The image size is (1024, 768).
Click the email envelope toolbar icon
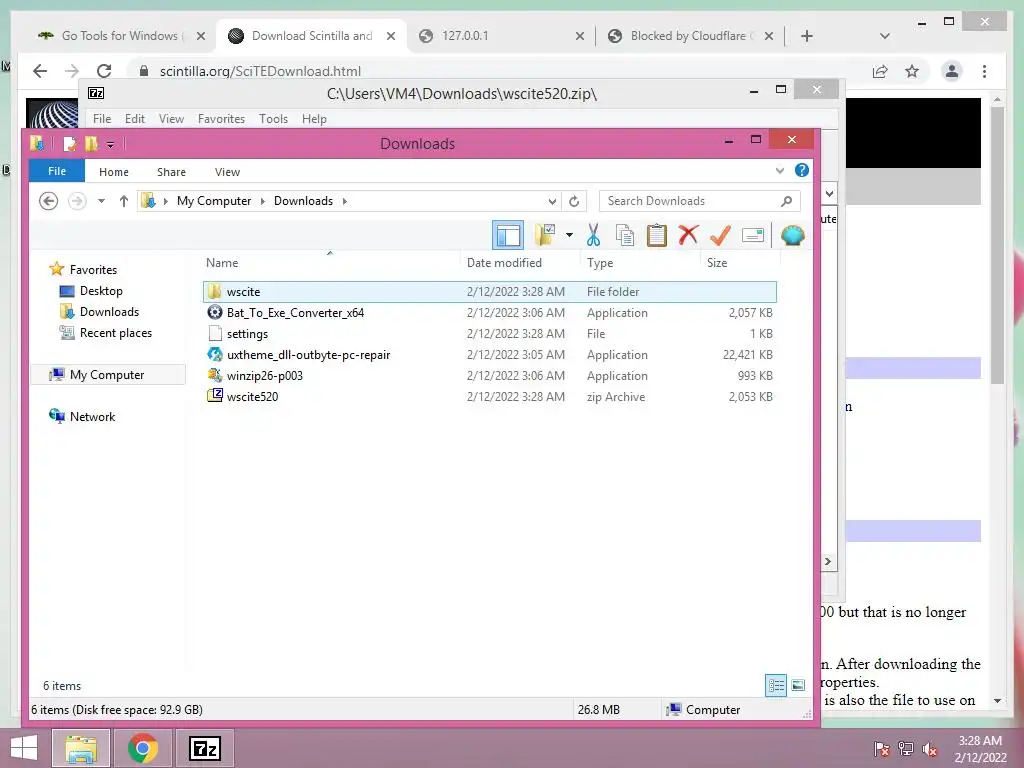pos(752,235)
